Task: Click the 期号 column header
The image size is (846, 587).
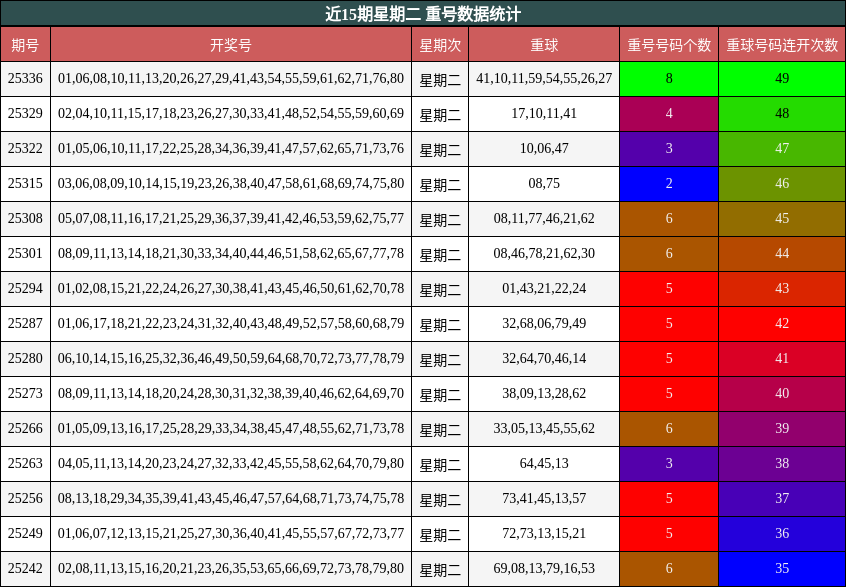Action: point(24,45)
